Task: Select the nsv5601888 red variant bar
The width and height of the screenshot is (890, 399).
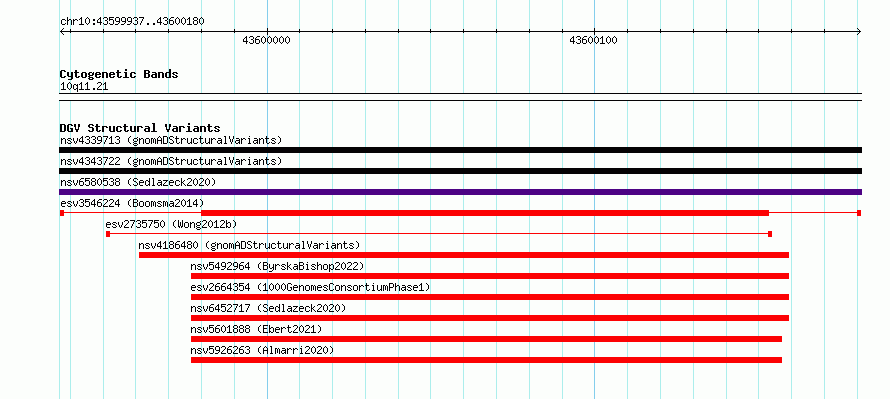Action: click(x=486, y=339)
